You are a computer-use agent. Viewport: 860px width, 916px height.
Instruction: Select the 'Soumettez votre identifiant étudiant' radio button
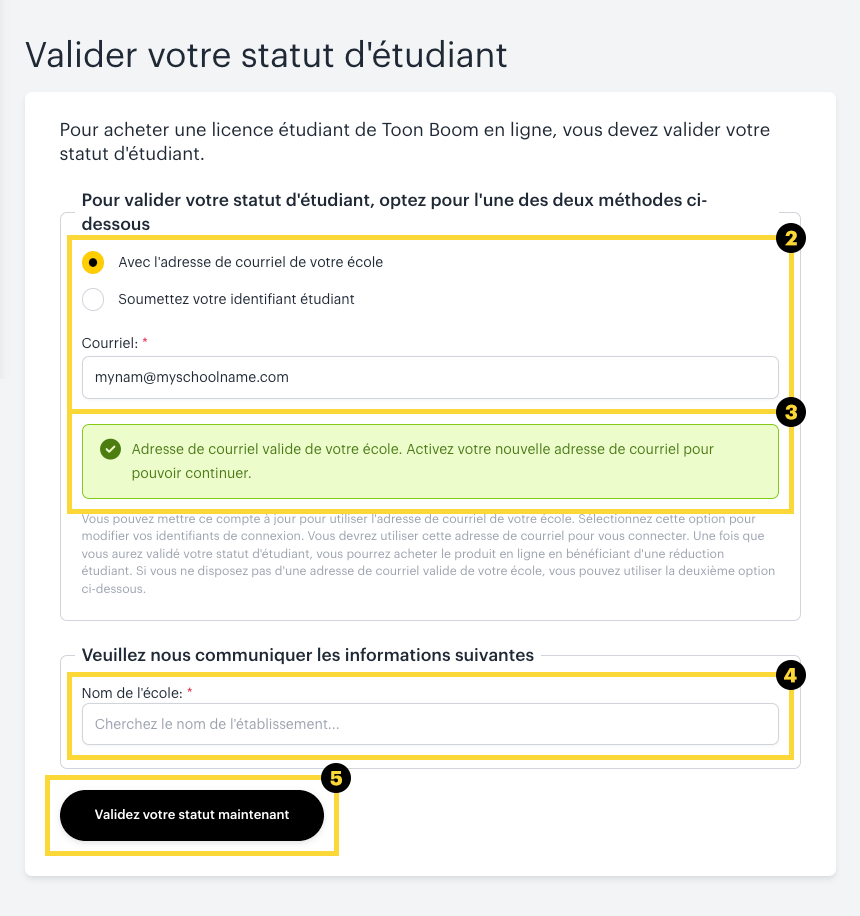93,299
